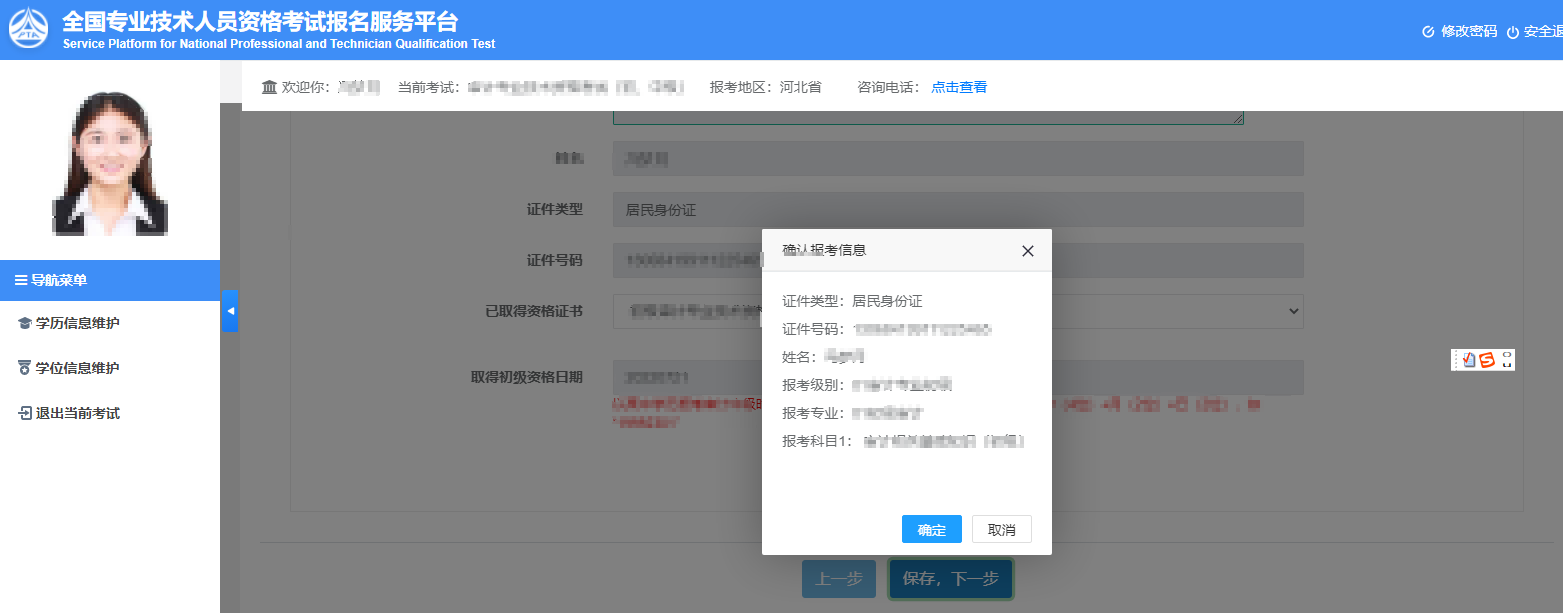The height and width of the screenshot is (613, 1563).
Task: Select 退出当前考试 in the sidebar
Action: (77, 413)
